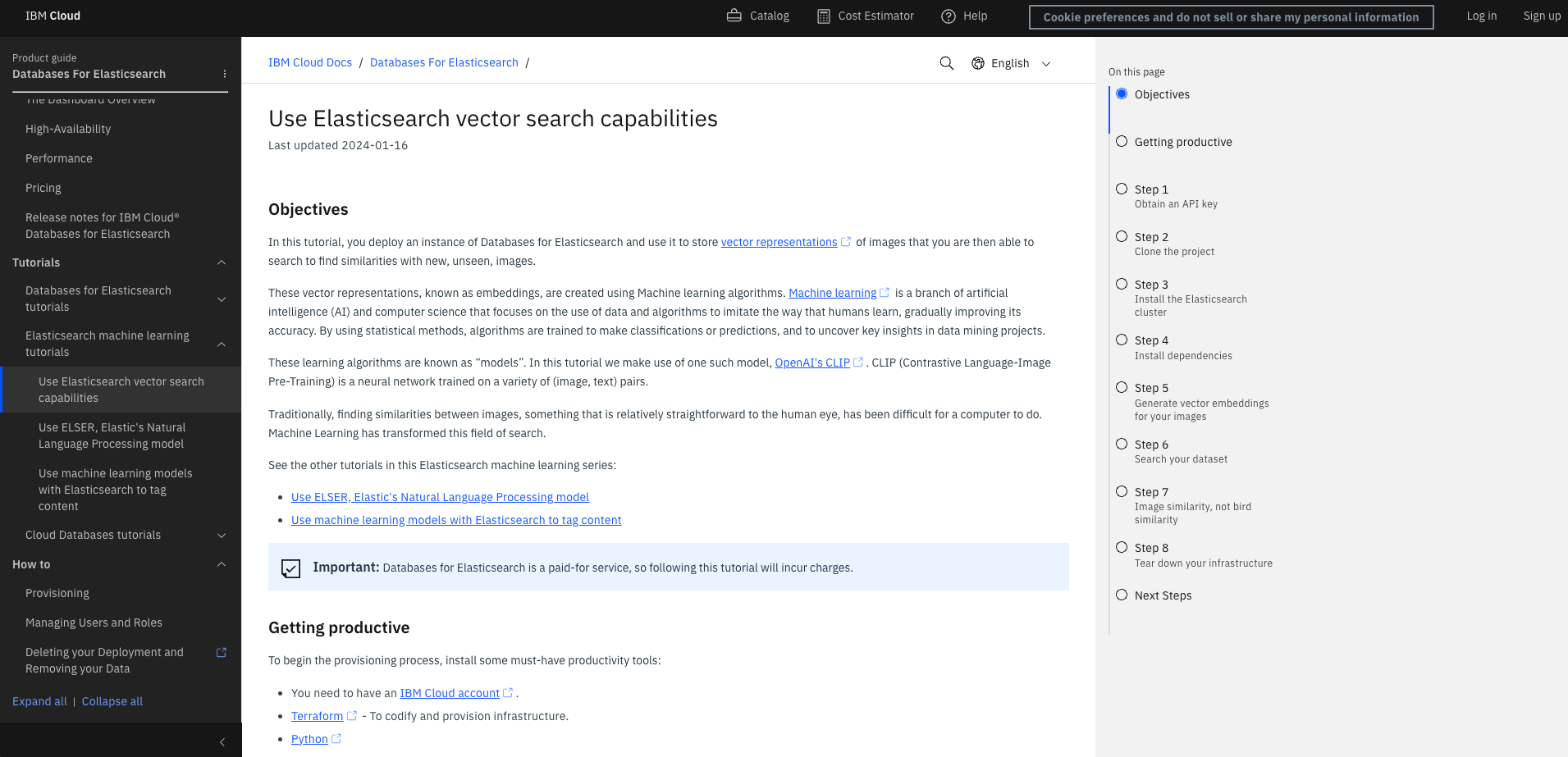The image size is (1568, 757).
Task: Open Deleting your Deployment in a new tab icon
Action: pos(221,652)
